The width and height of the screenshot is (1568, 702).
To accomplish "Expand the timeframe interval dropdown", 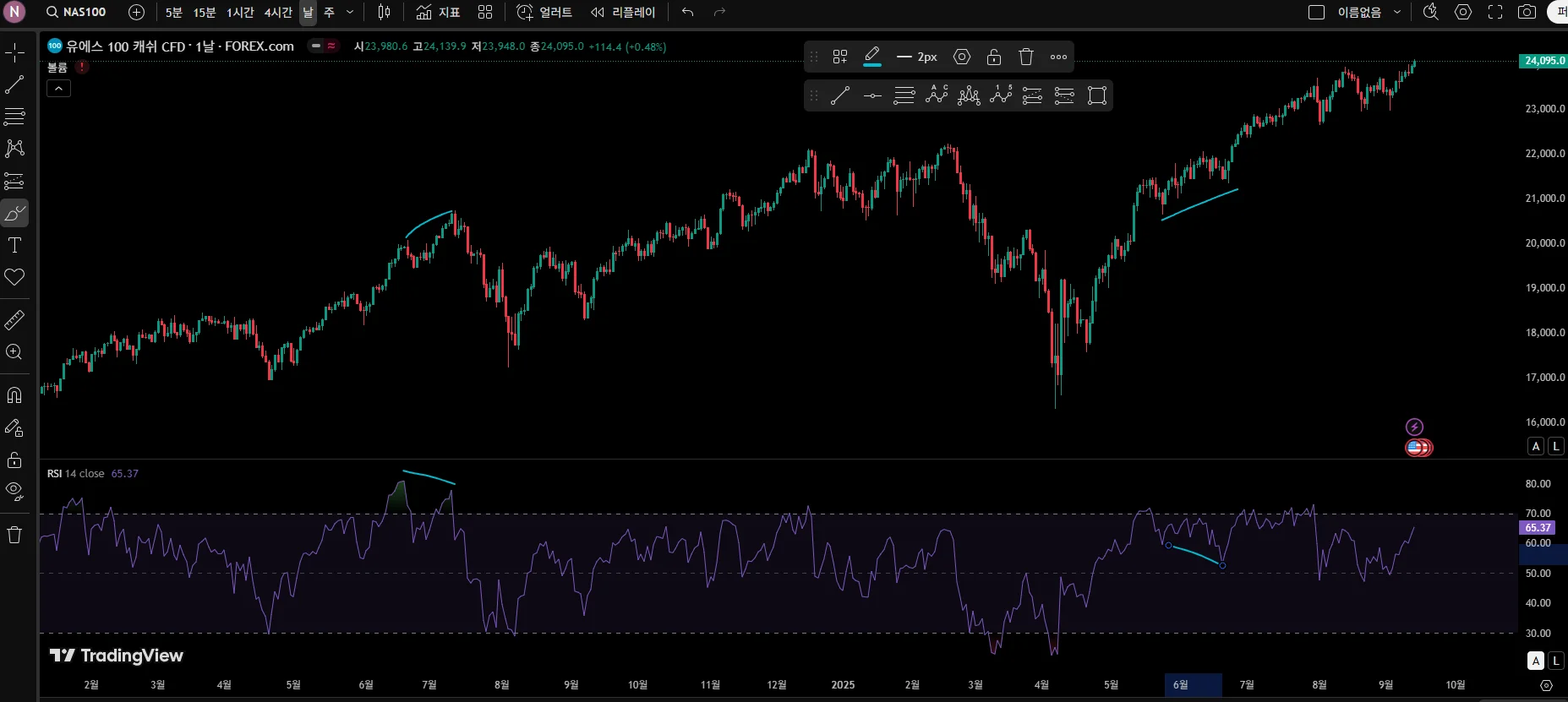I will (350, 12).
